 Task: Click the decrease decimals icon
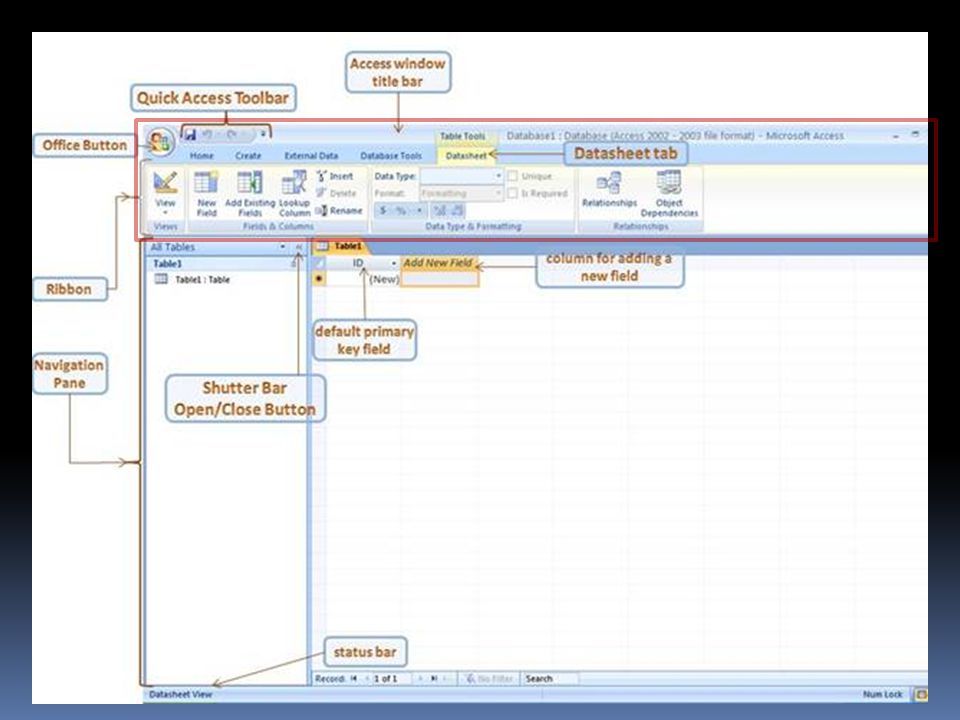tap(458, 211)
